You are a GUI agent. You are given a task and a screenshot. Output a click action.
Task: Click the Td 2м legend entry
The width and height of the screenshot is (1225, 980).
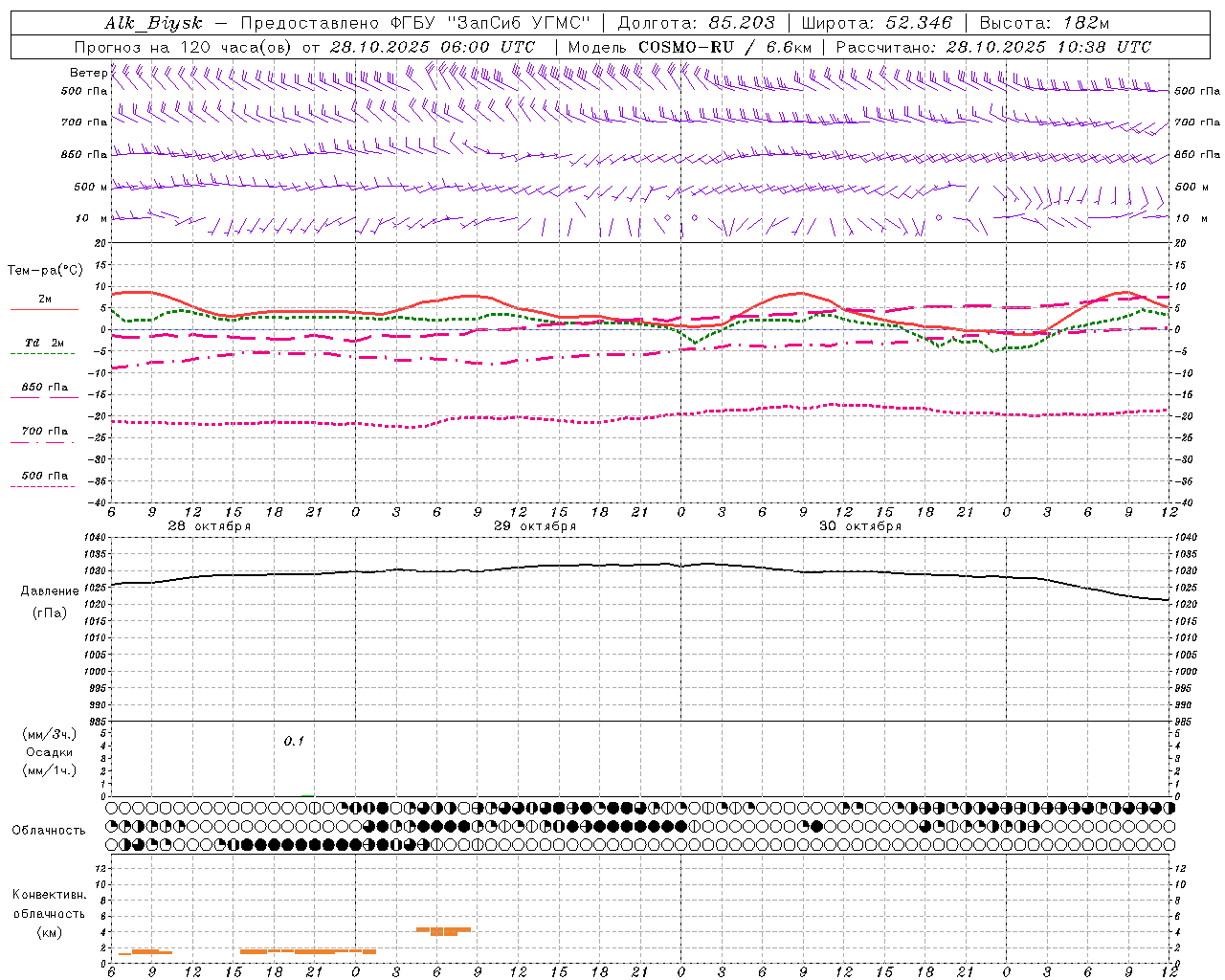click(x=45, y=343)
